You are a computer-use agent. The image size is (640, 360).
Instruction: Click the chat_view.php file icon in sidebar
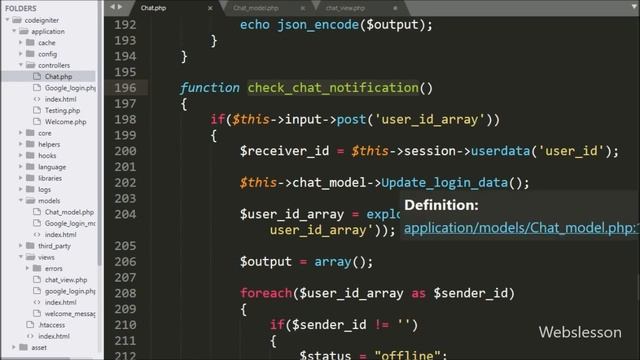tap(37, 279)
